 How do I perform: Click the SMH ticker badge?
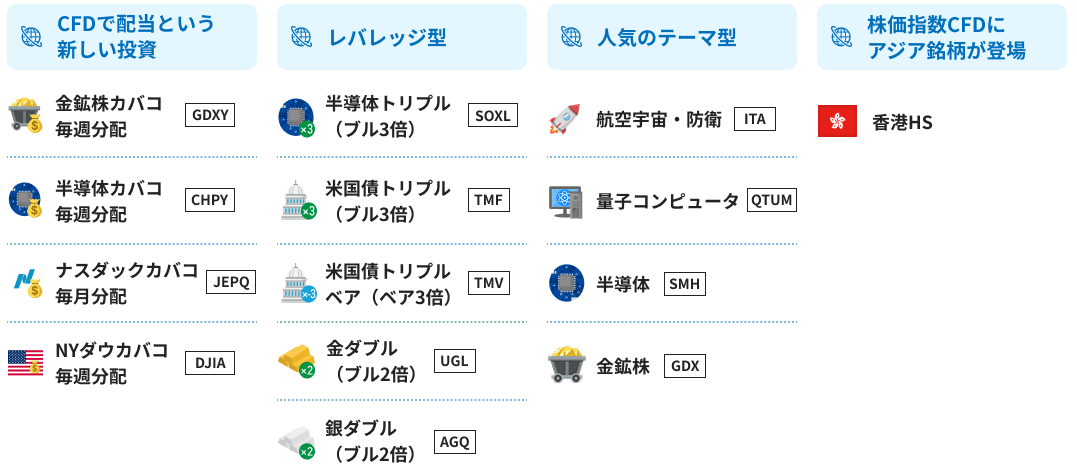(685, 284)
